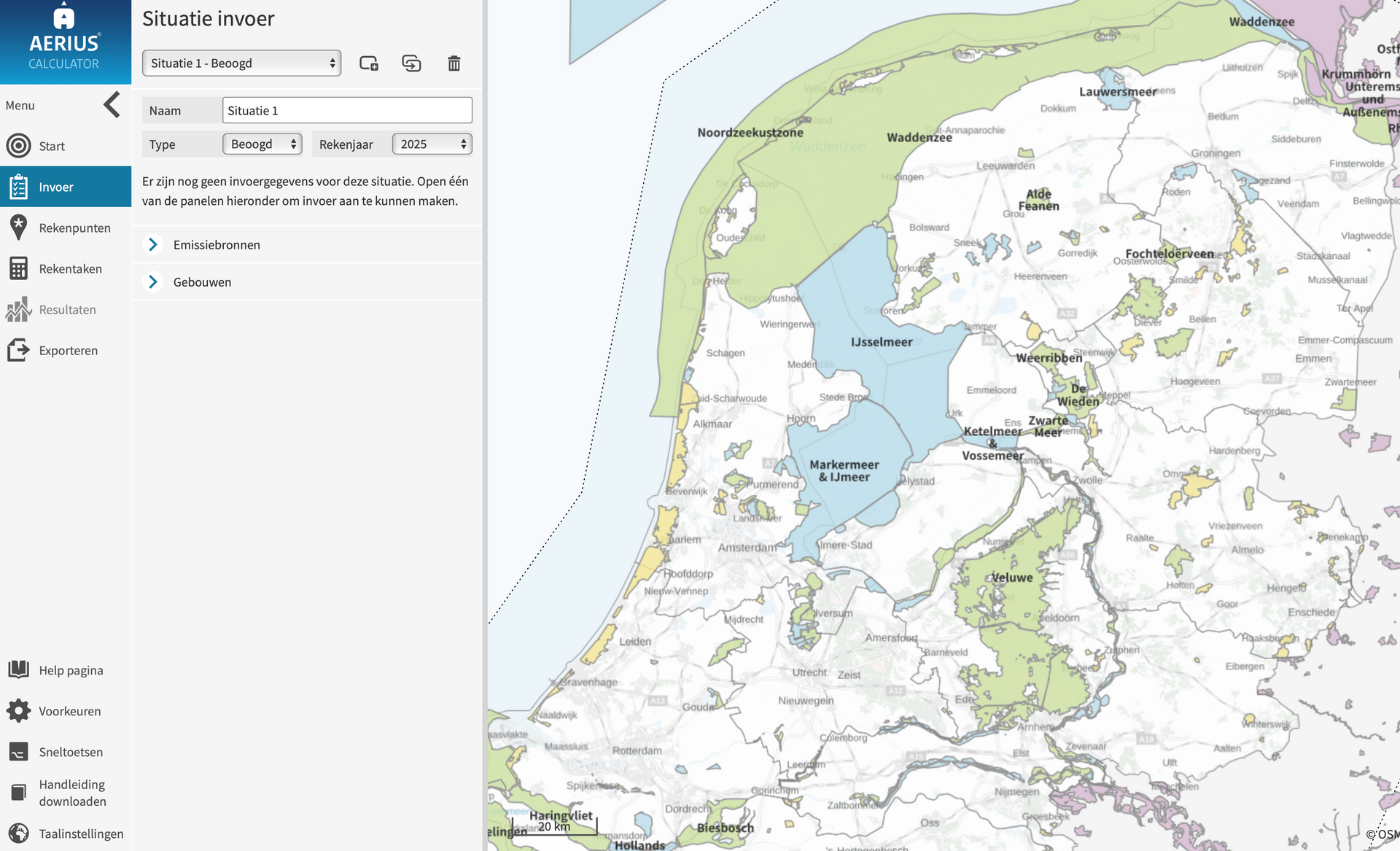This screenshot has width=1400, height=851.
Task: Open the Rekenjaar 2025 dropdown
Action: point(432,144)
